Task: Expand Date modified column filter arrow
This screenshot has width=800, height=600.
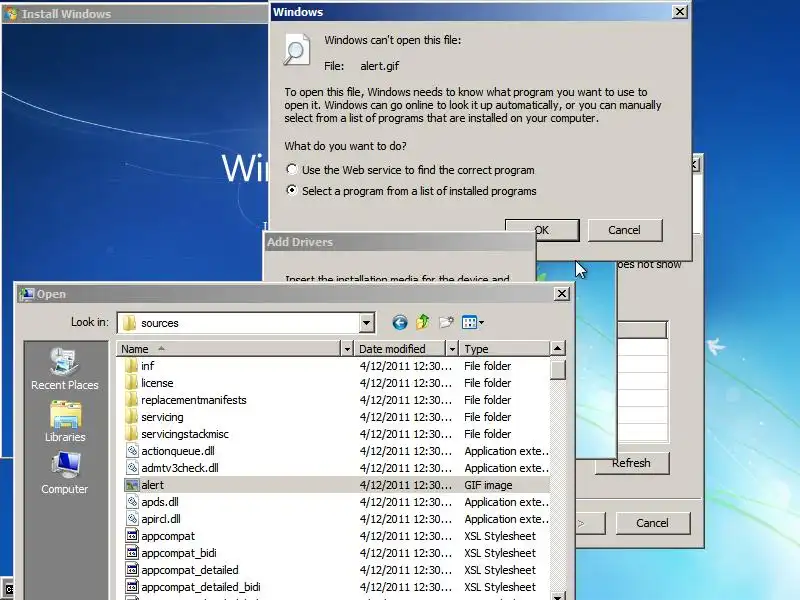Action: click(452, 348)
